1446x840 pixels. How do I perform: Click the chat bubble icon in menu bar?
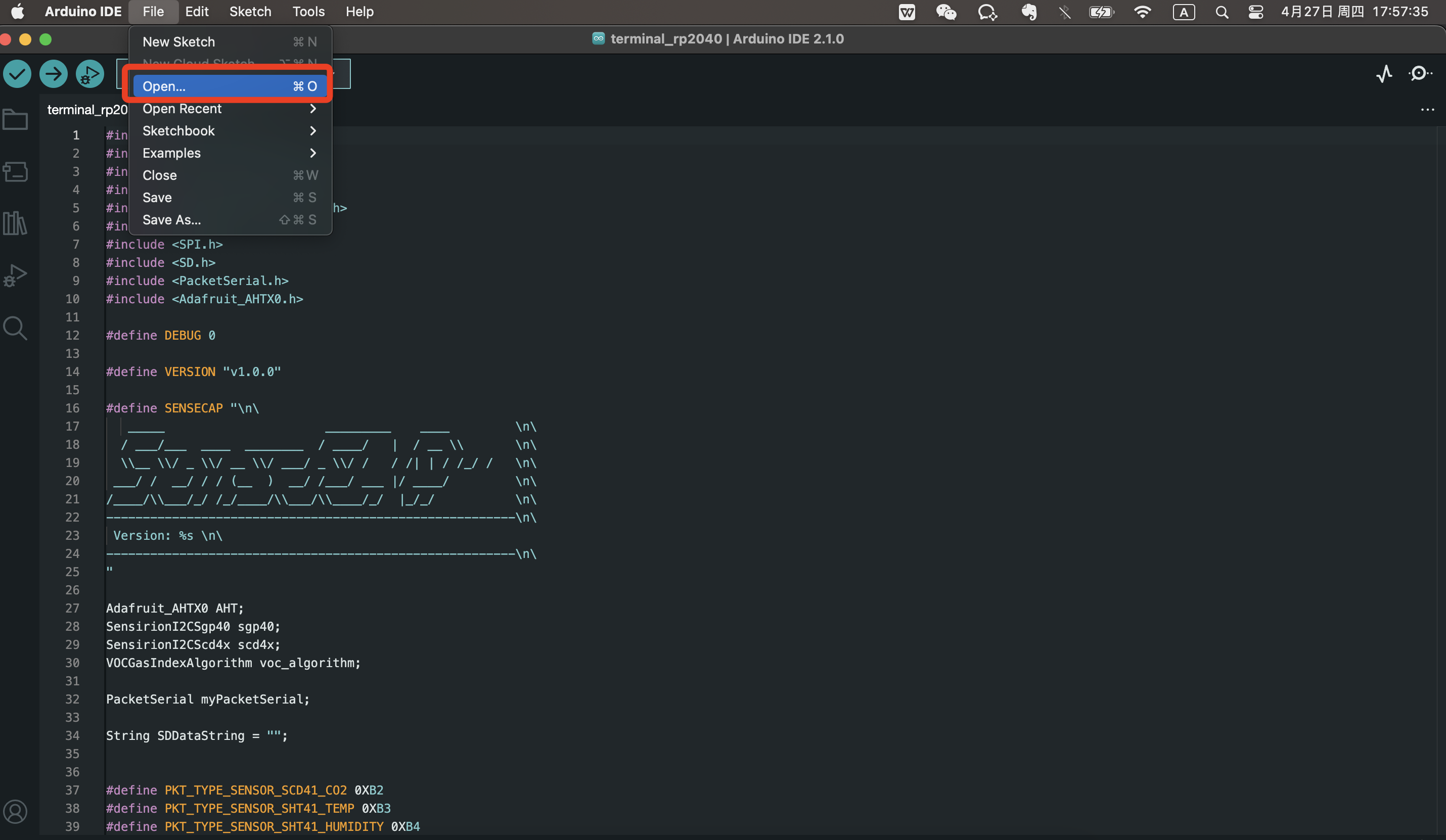tap(987, 12)
